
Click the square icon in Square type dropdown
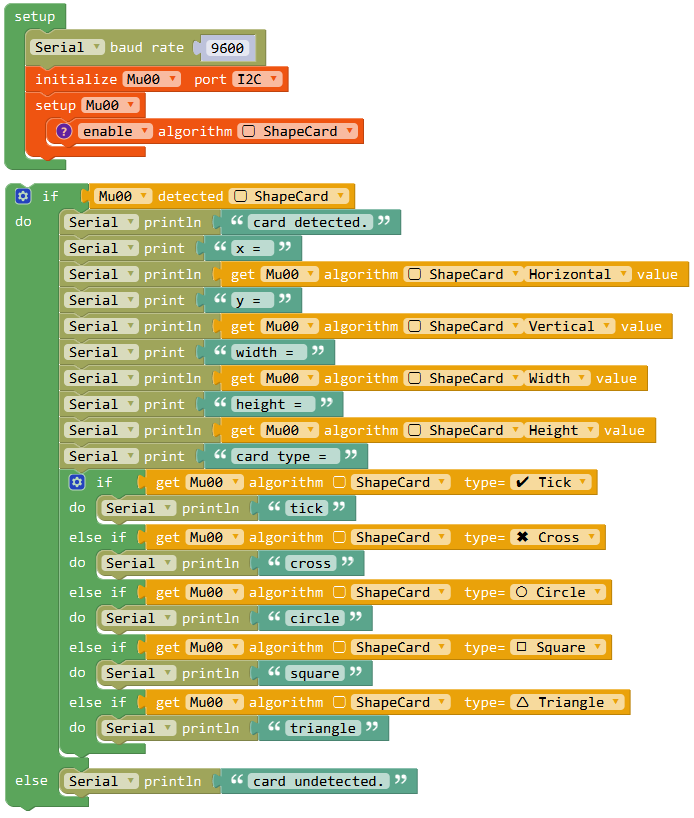point(521,647)
